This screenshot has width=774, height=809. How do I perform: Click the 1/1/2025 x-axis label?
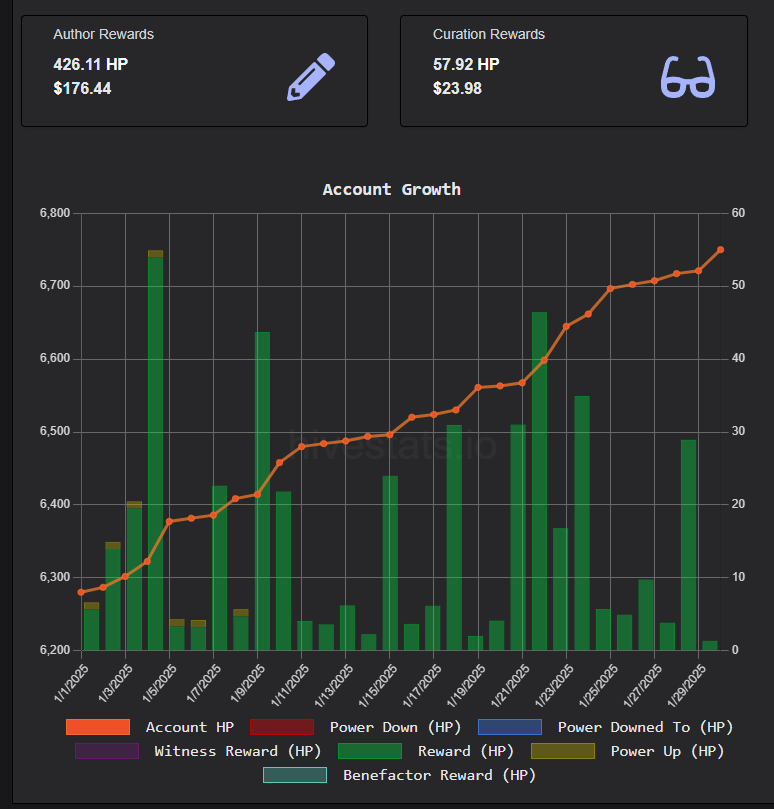pos(71,684)
